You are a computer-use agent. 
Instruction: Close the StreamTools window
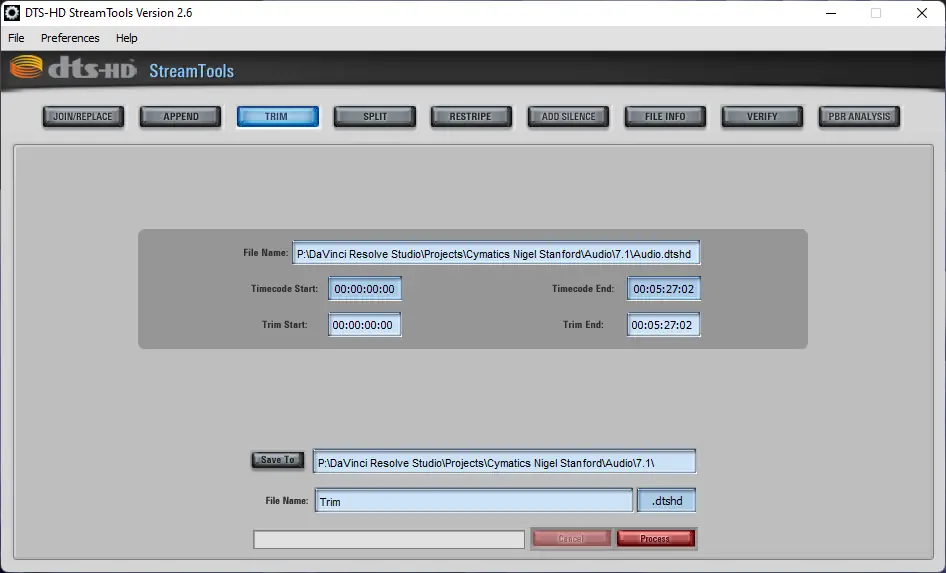(x=921, y=13)
